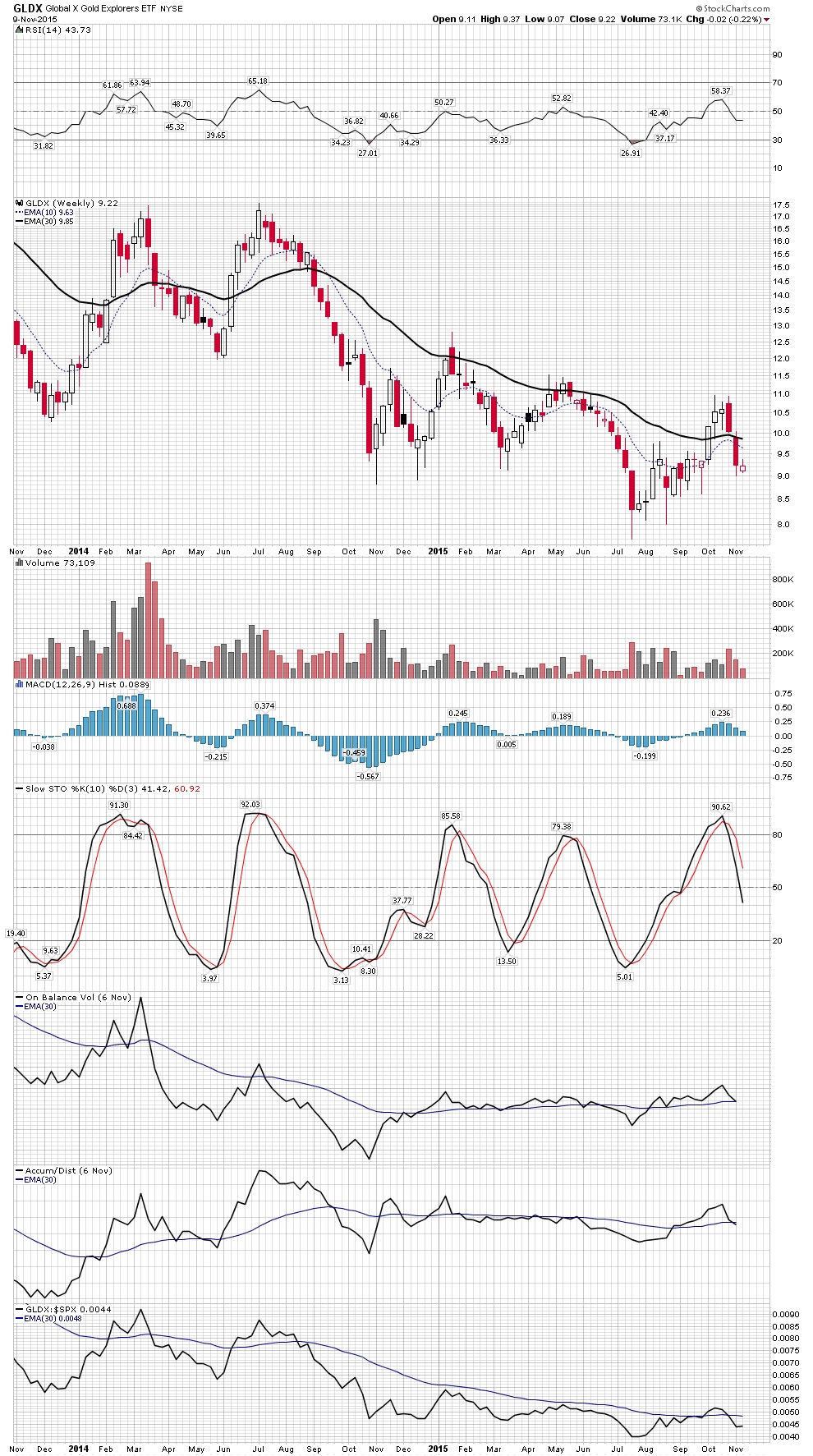Click the RSI peak value 65.18
This screenshot has height=1456, width=813.
258,81
